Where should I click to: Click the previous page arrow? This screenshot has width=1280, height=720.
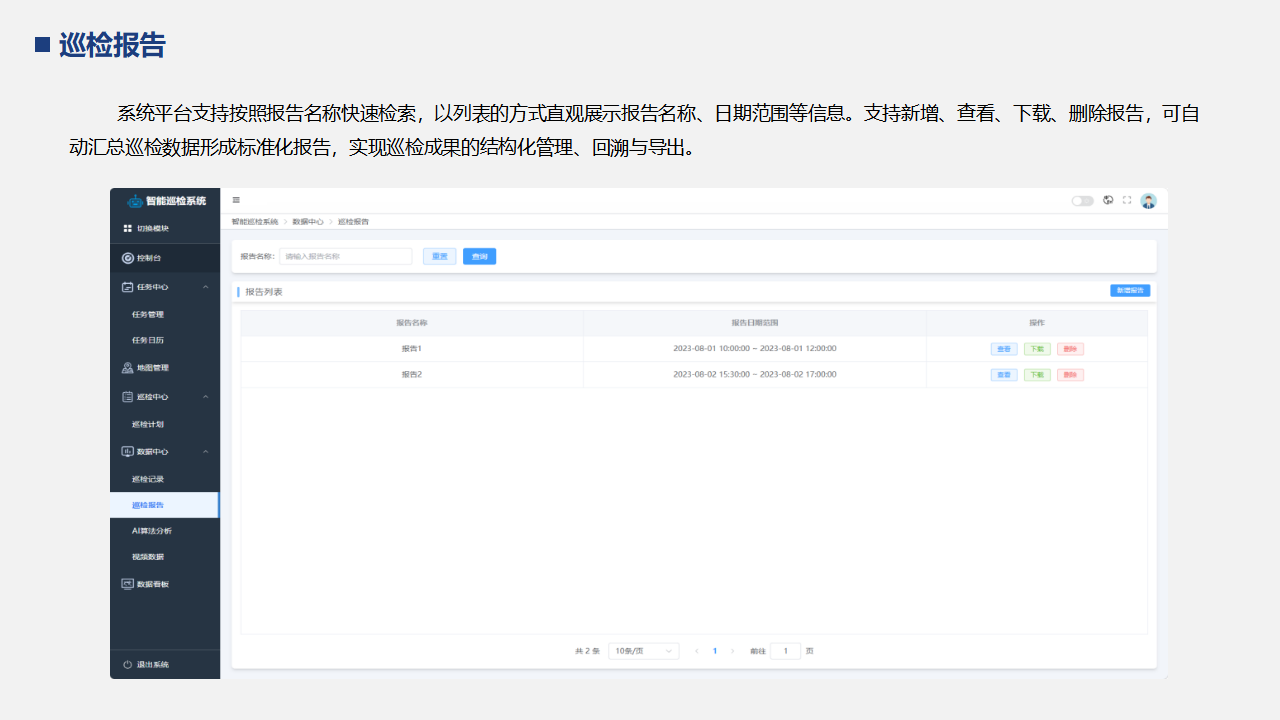tap(696, 651)
